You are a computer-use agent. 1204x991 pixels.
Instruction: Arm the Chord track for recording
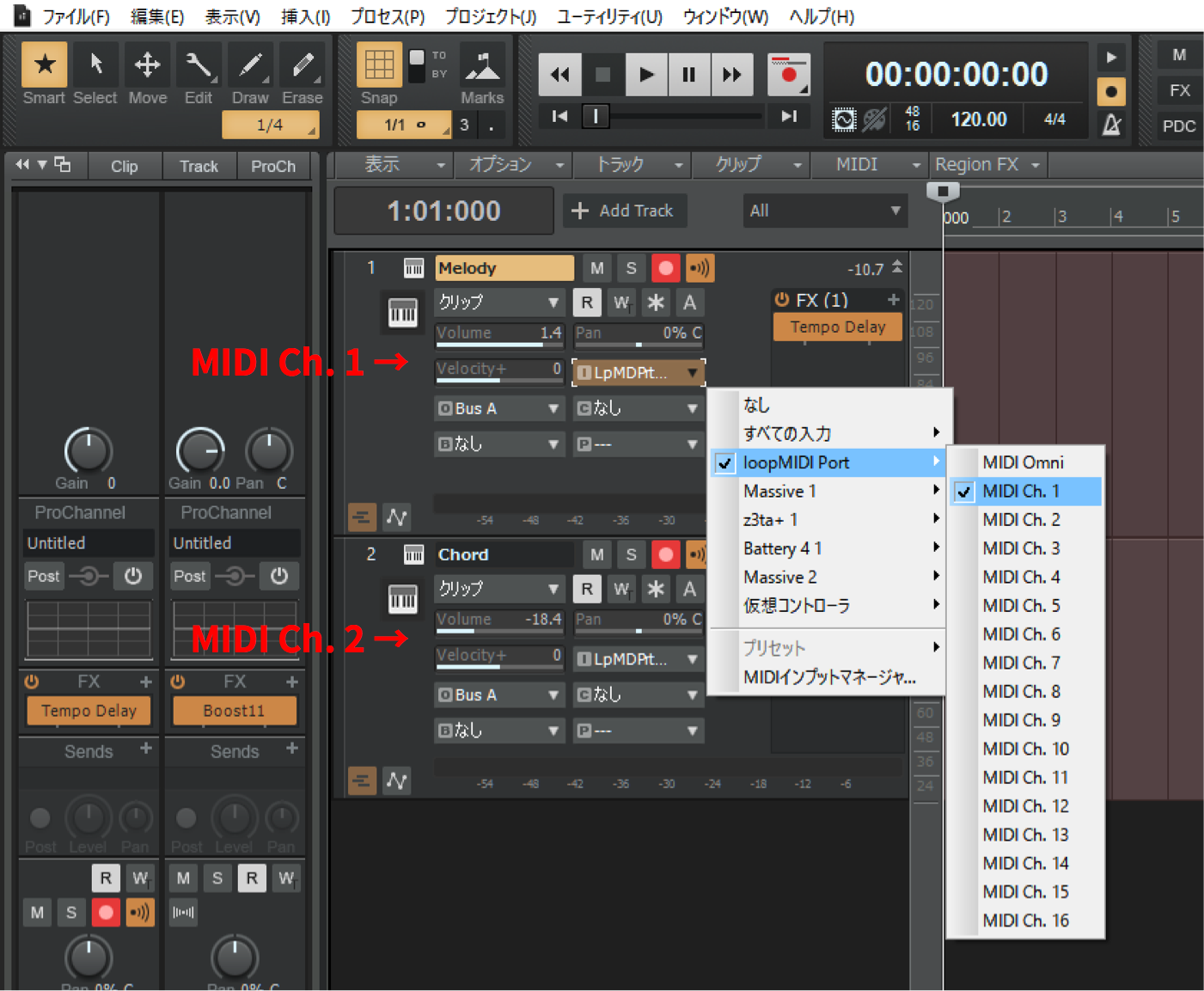(x=665, y=554)
